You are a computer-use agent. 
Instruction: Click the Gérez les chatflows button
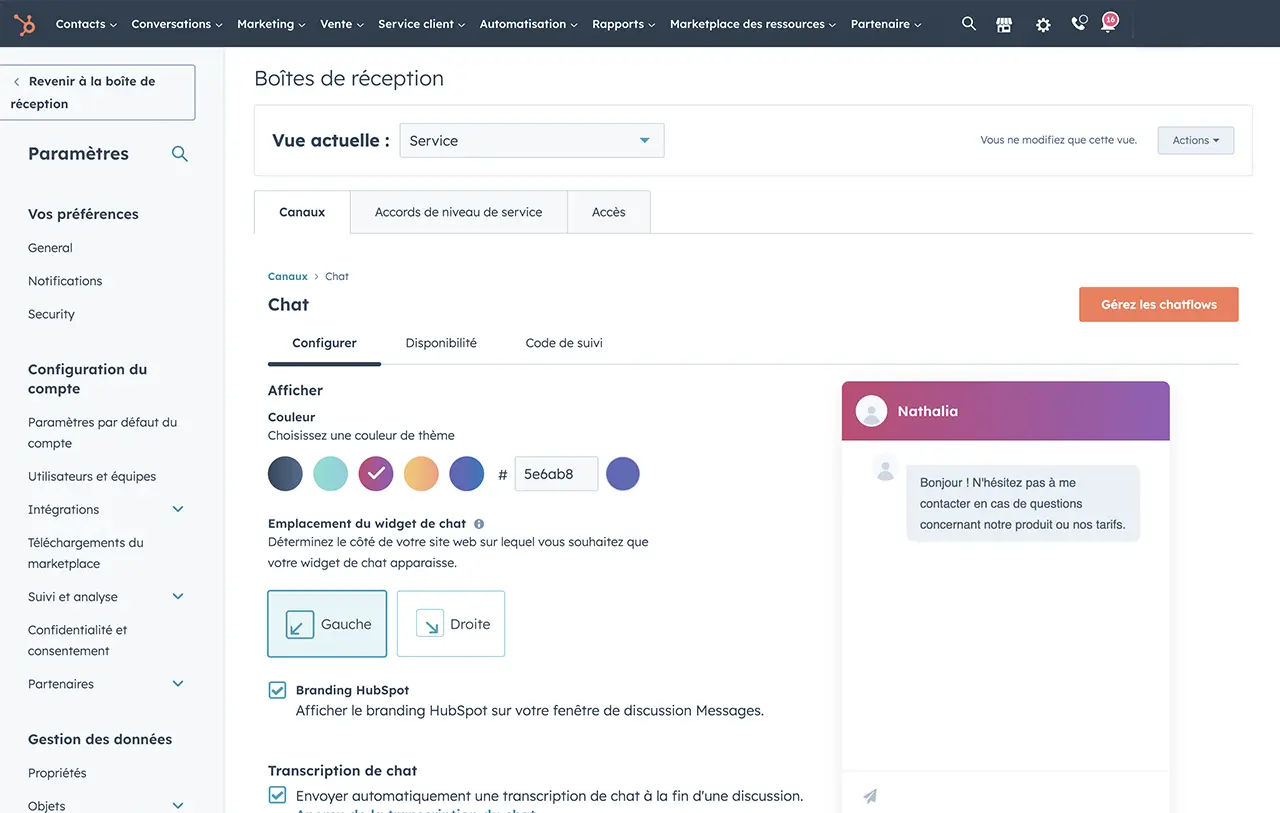pos(1158,305)
